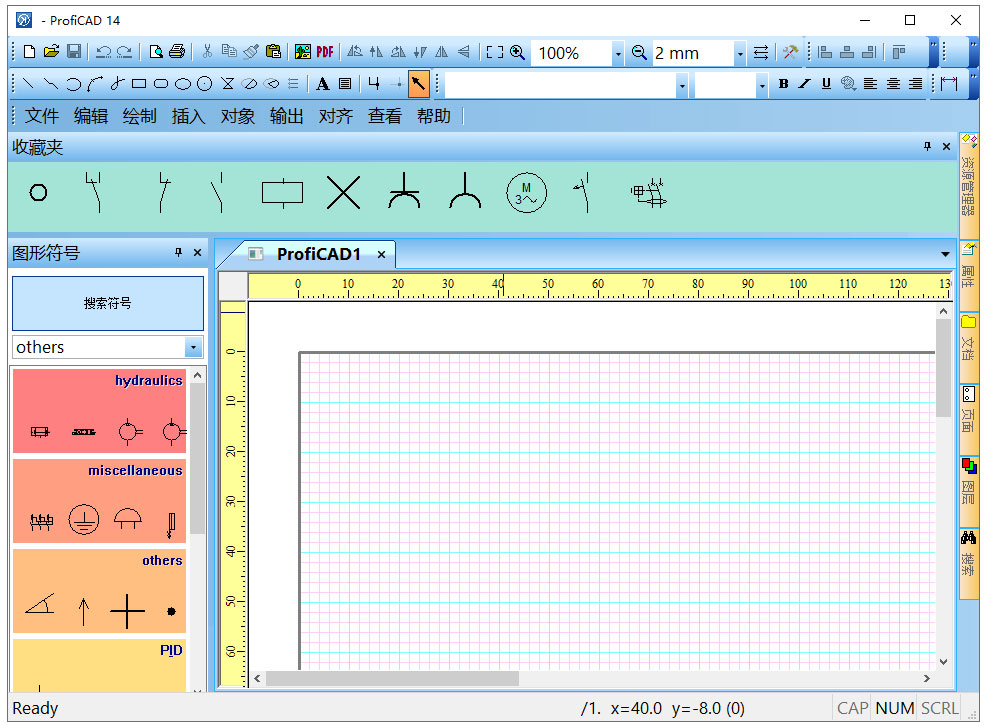Align text to the left
This screenshot has height=726, width=989.
[x=870, y=83]
